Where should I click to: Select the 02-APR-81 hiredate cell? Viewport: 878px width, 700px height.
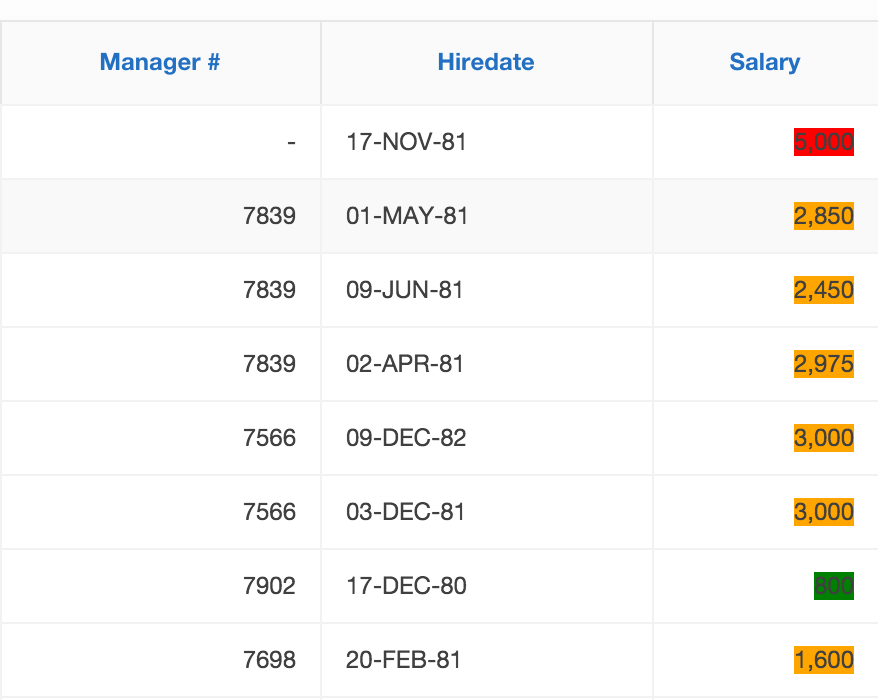[x=405, y=364]
